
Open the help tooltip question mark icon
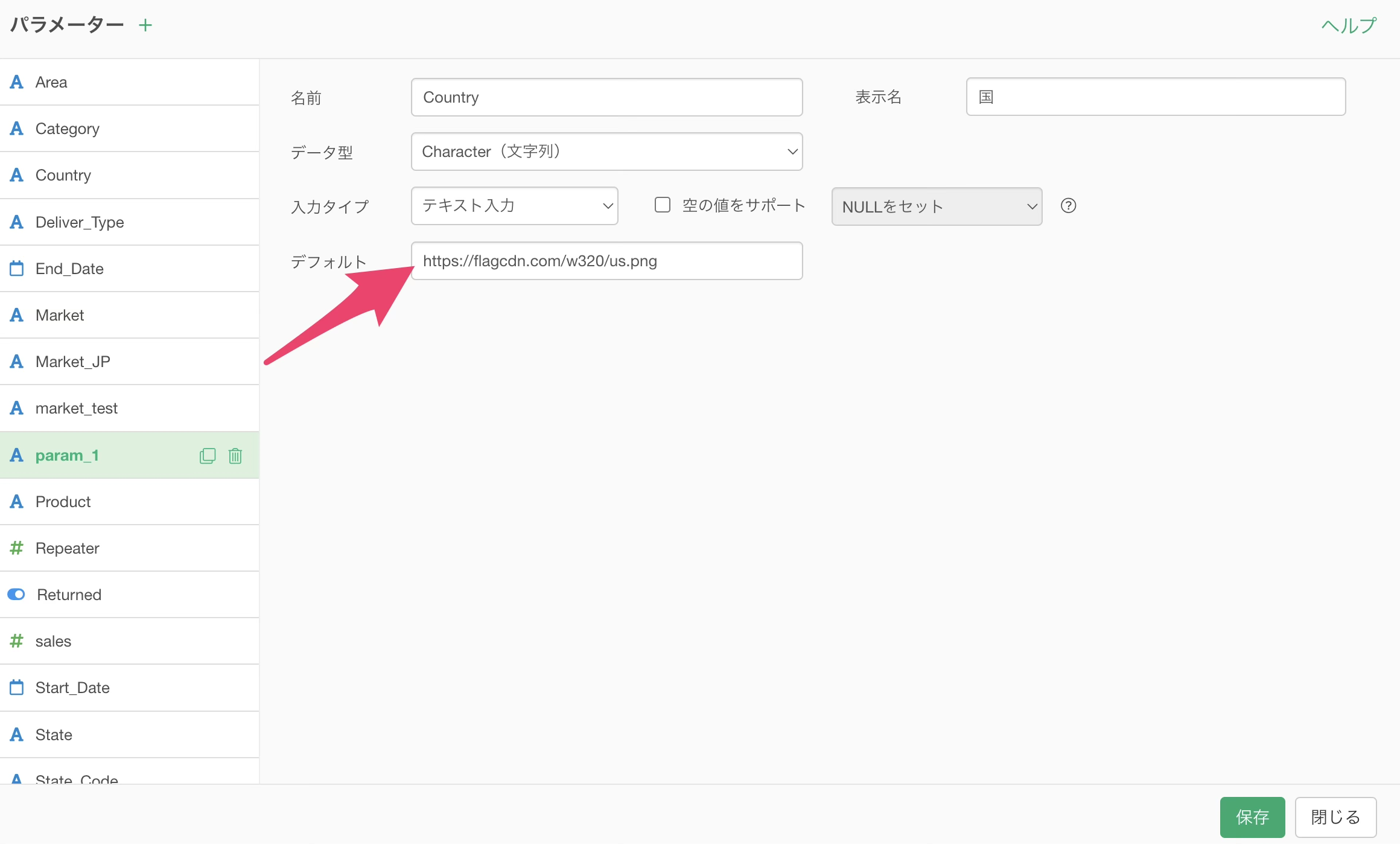[x=1068, y=206]
